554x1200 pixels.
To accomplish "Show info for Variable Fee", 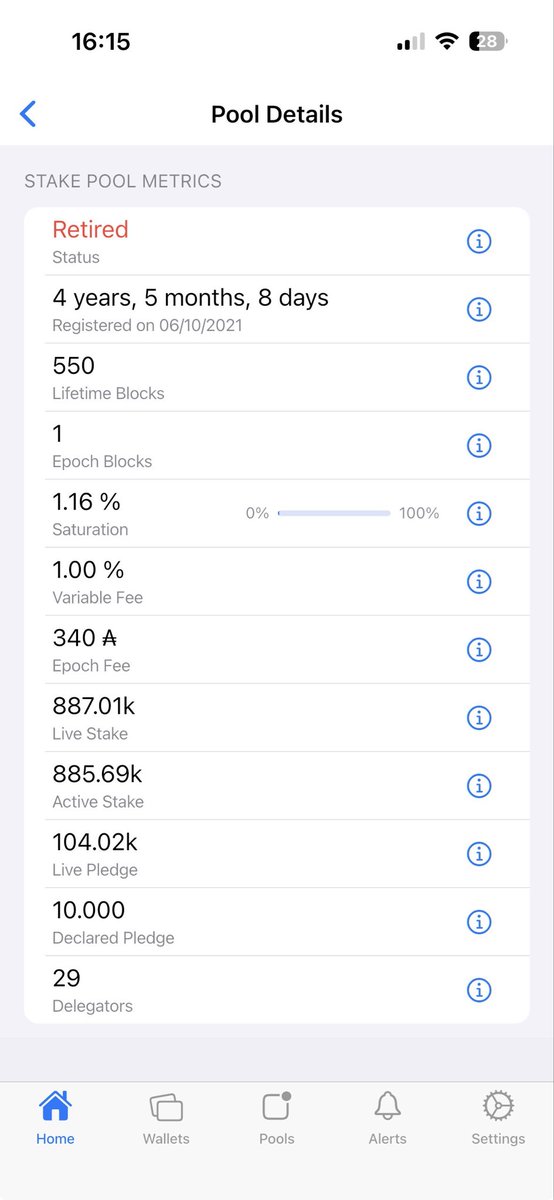I will tap(479, 581).
